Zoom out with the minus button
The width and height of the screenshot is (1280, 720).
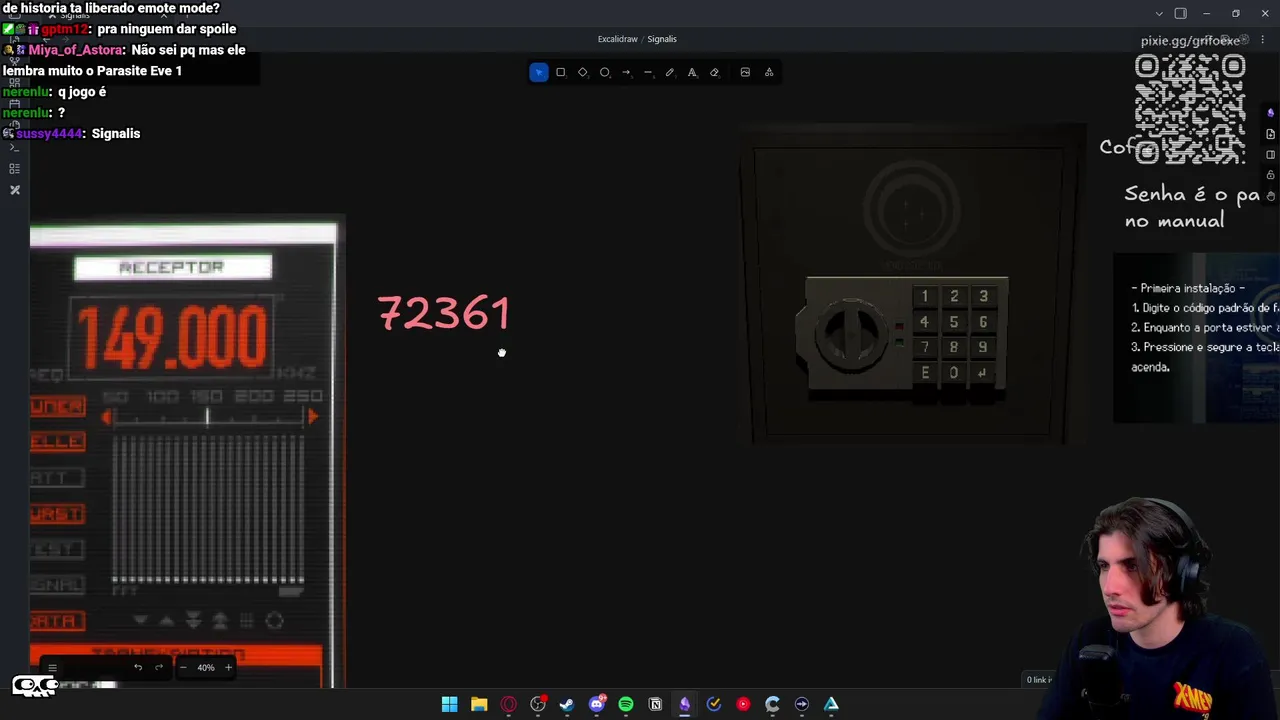click(183, 667)
